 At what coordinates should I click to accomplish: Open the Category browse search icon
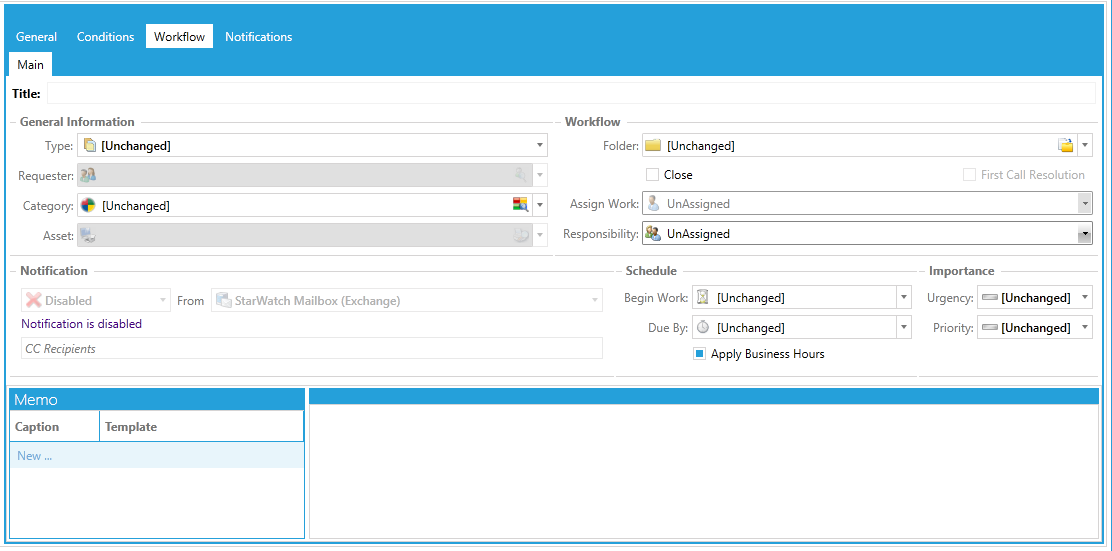click(521, 206)
